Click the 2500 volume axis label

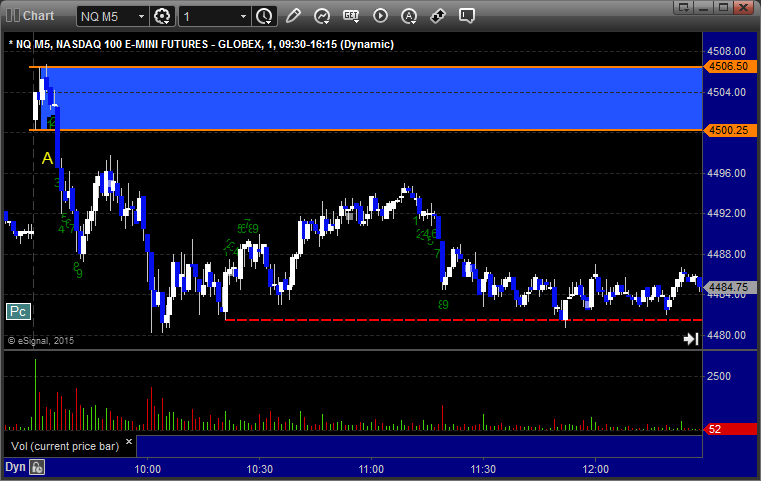click(x=719, y=376)
